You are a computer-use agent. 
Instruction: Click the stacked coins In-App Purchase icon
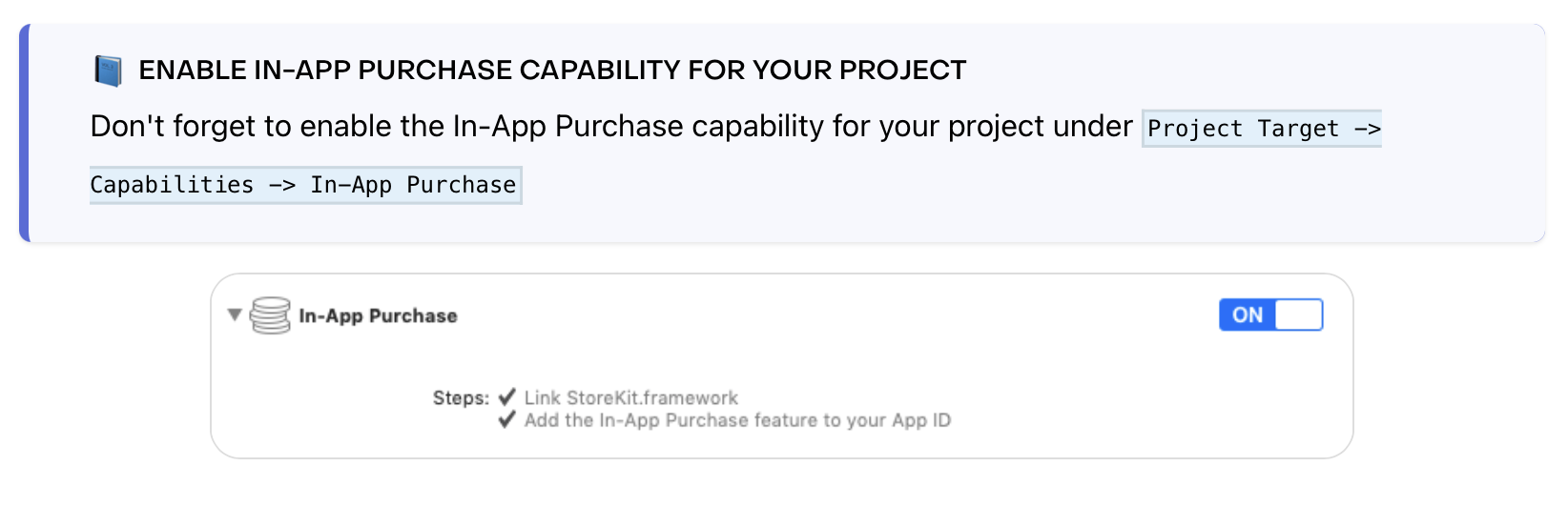click(270, 315)
